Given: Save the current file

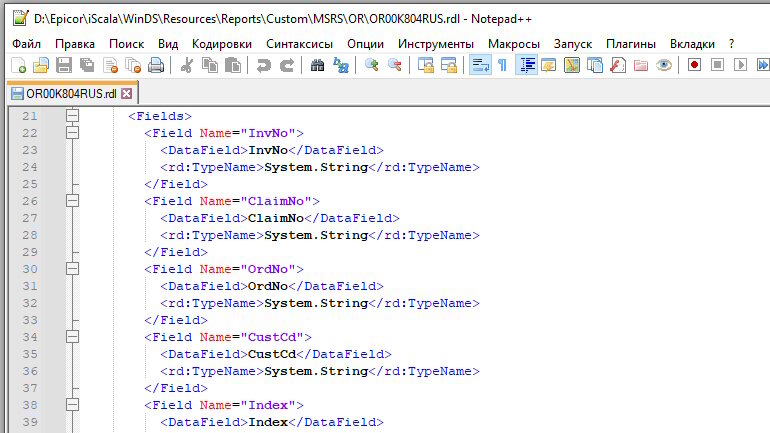Looking at the screenshot, I should 64,65.
